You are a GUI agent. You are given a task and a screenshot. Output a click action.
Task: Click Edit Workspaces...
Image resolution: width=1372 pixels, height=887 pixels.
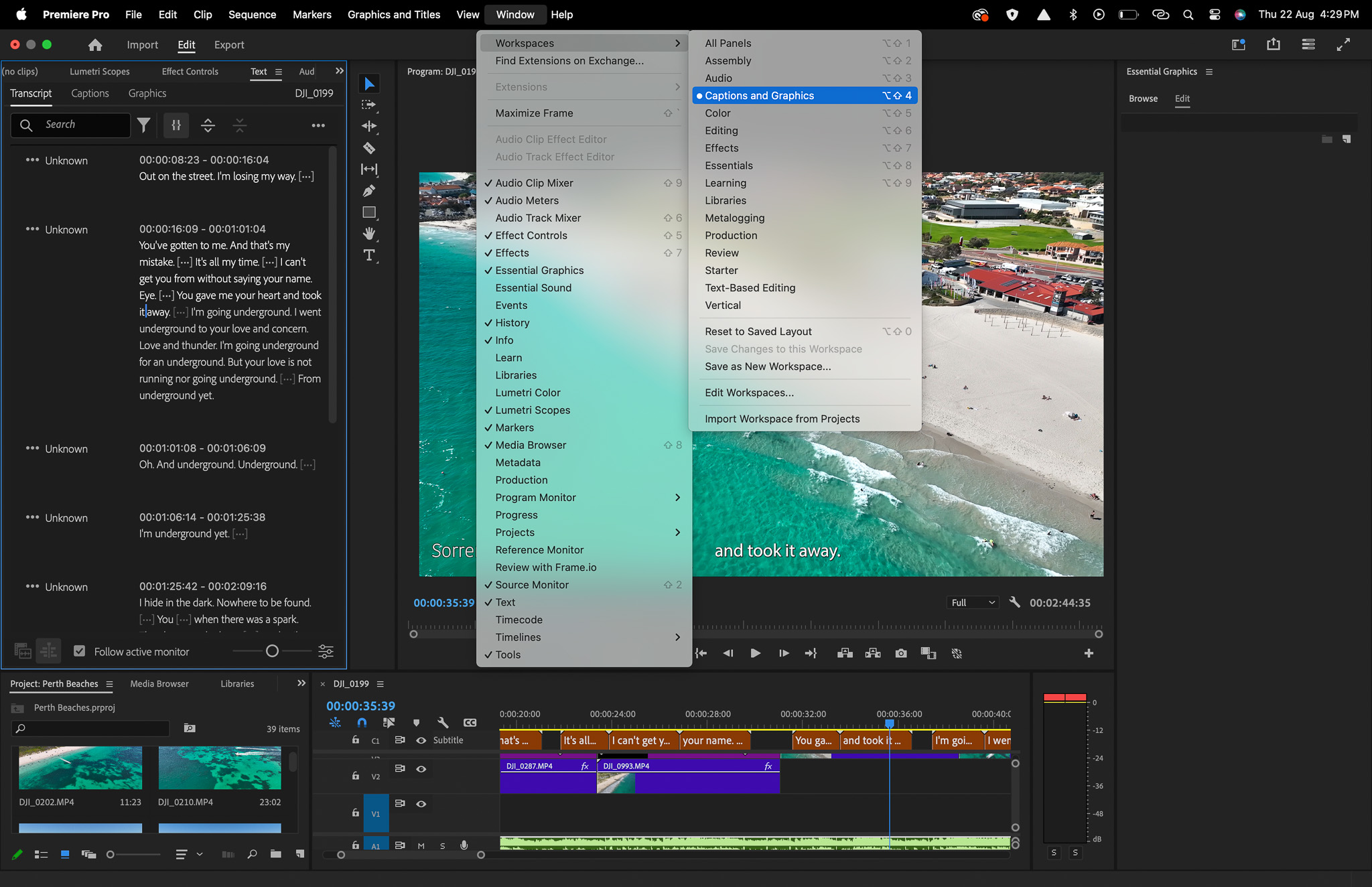click(x=805, y=393)
